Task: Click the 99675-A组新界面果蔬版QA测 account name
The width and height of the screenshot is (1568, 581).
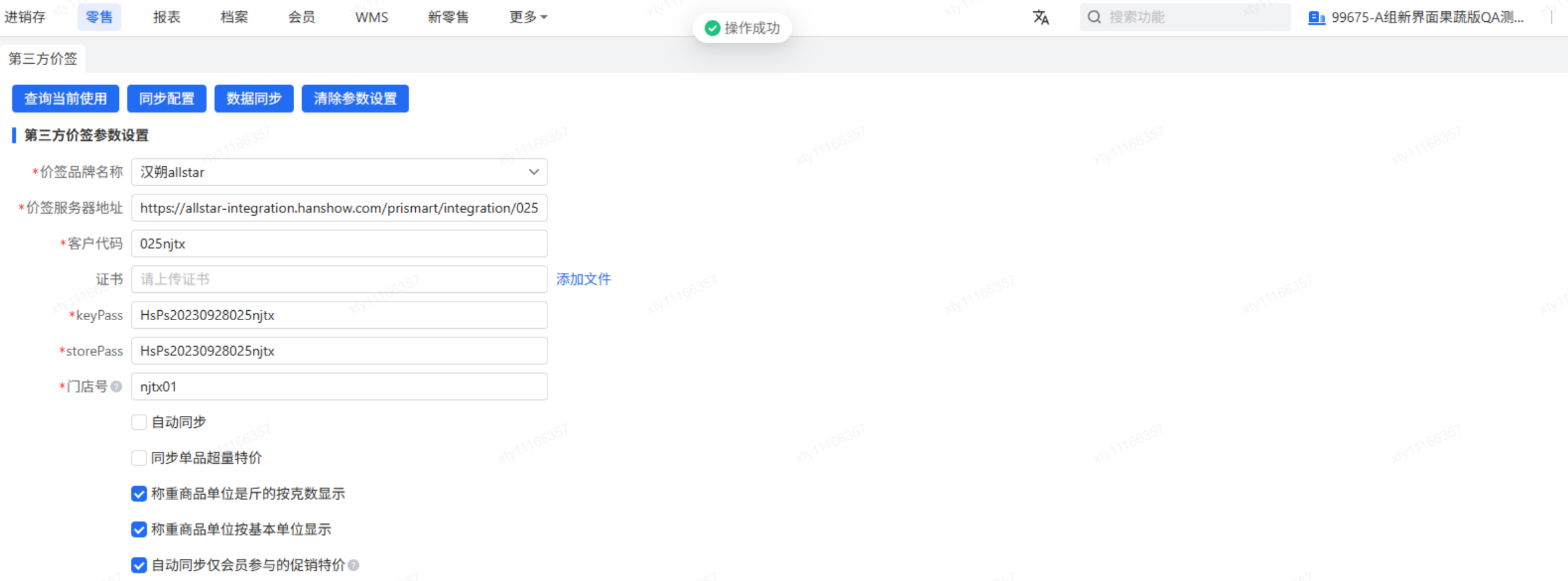Action: point(1427,17)
